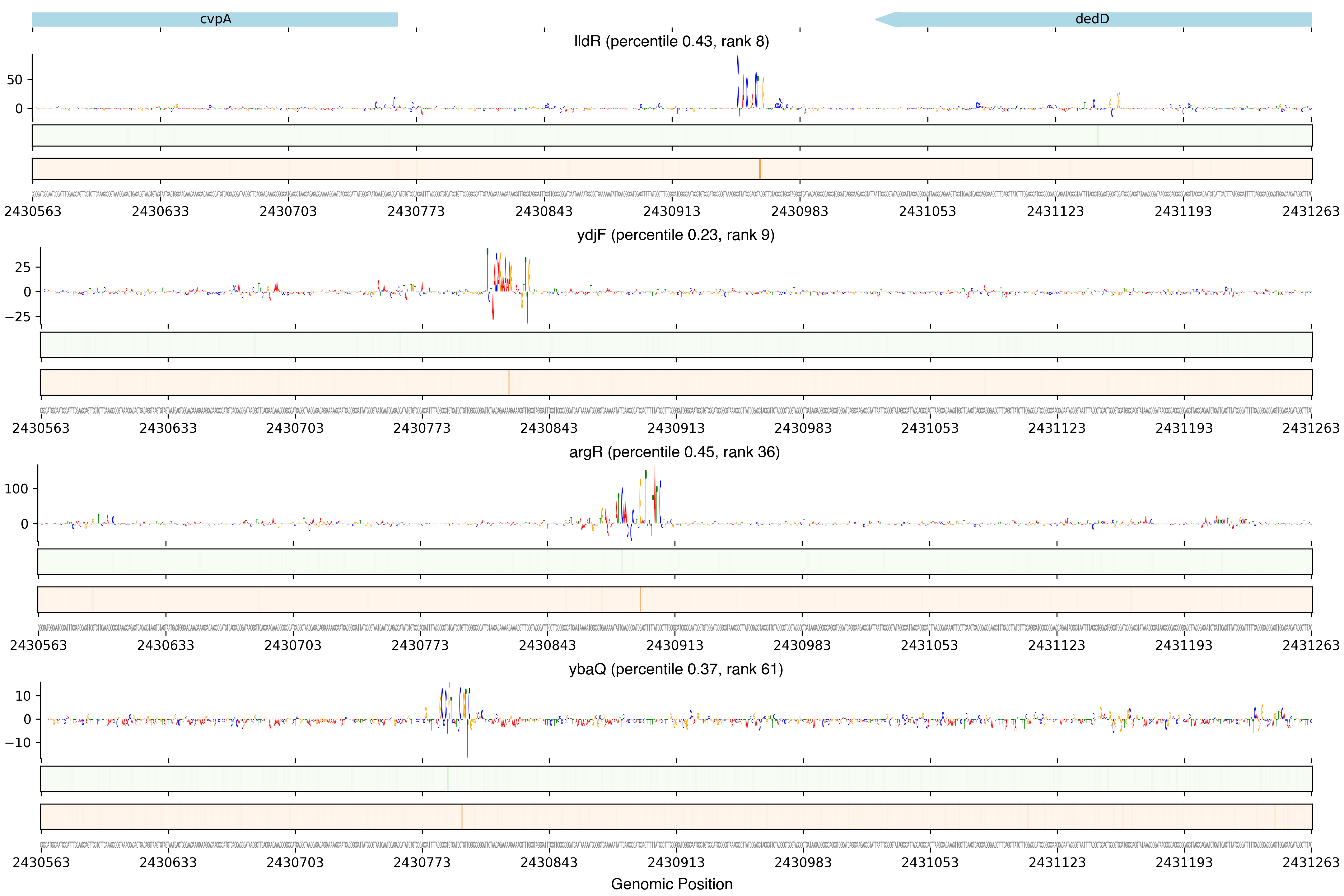Image resolution: width=1344 pixels, height=896 pixels.
Task: Click the ybaQ percentile title text
Action: [x=675, y=669]
